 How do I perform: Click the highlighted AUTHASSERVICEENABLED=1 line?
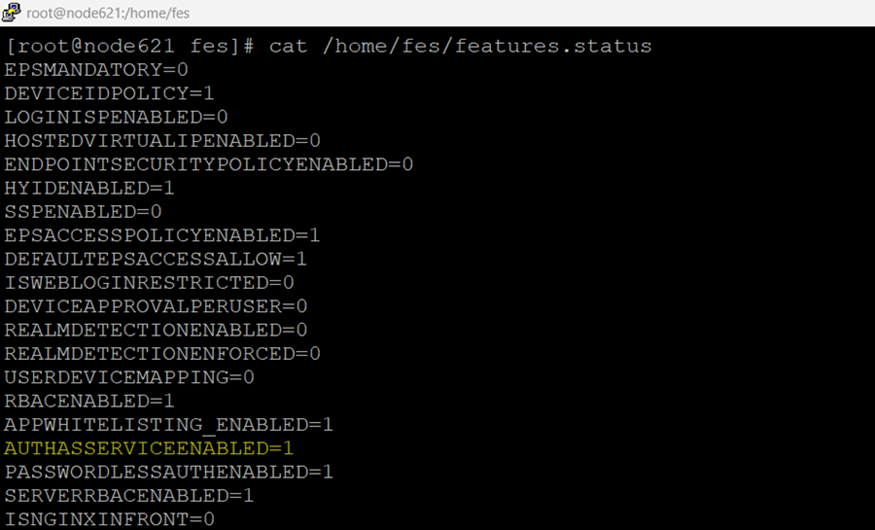pos(149,448)
